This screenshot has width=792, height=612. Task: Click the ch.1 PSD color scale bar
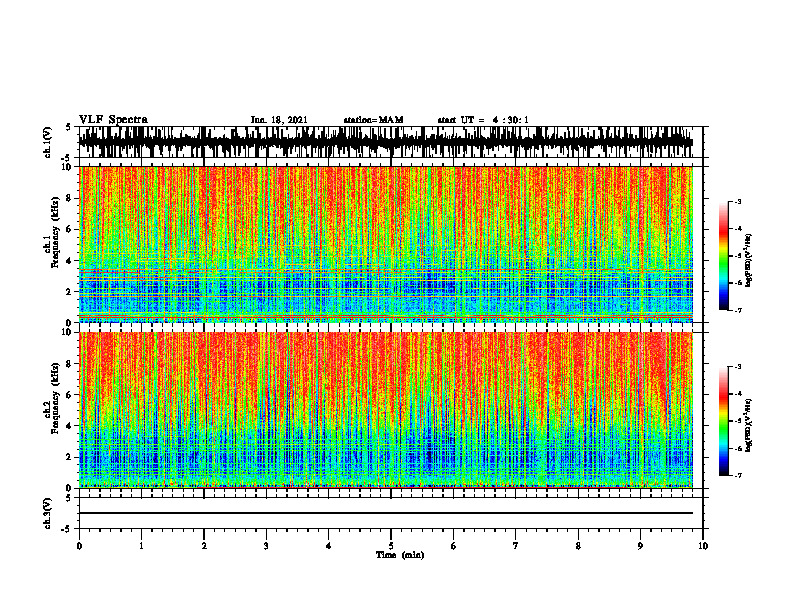coord(723,256)
